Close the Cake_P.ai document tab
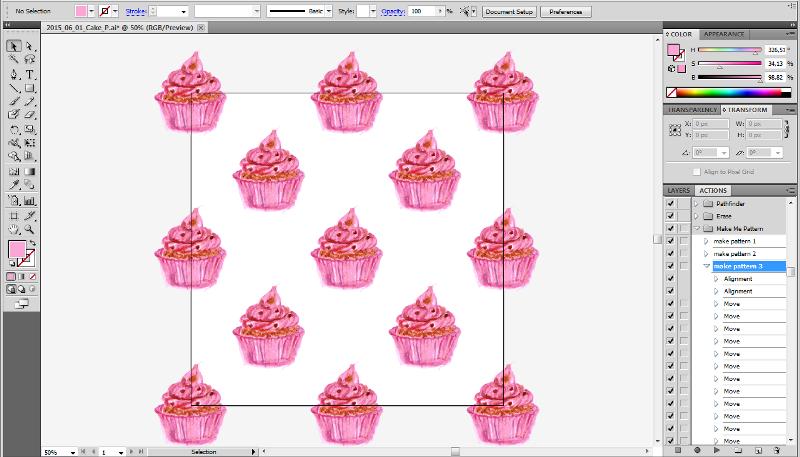Viewport: 800px width, 457px height. 201,28
